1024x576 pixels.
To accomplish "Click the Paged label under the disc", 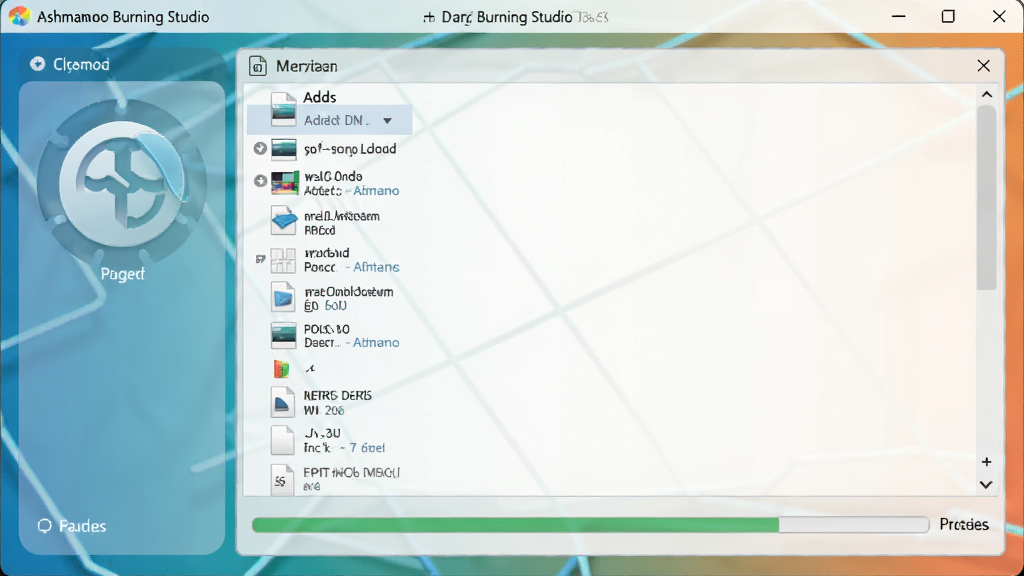I will pyautogui.click(x=123, y=274).
